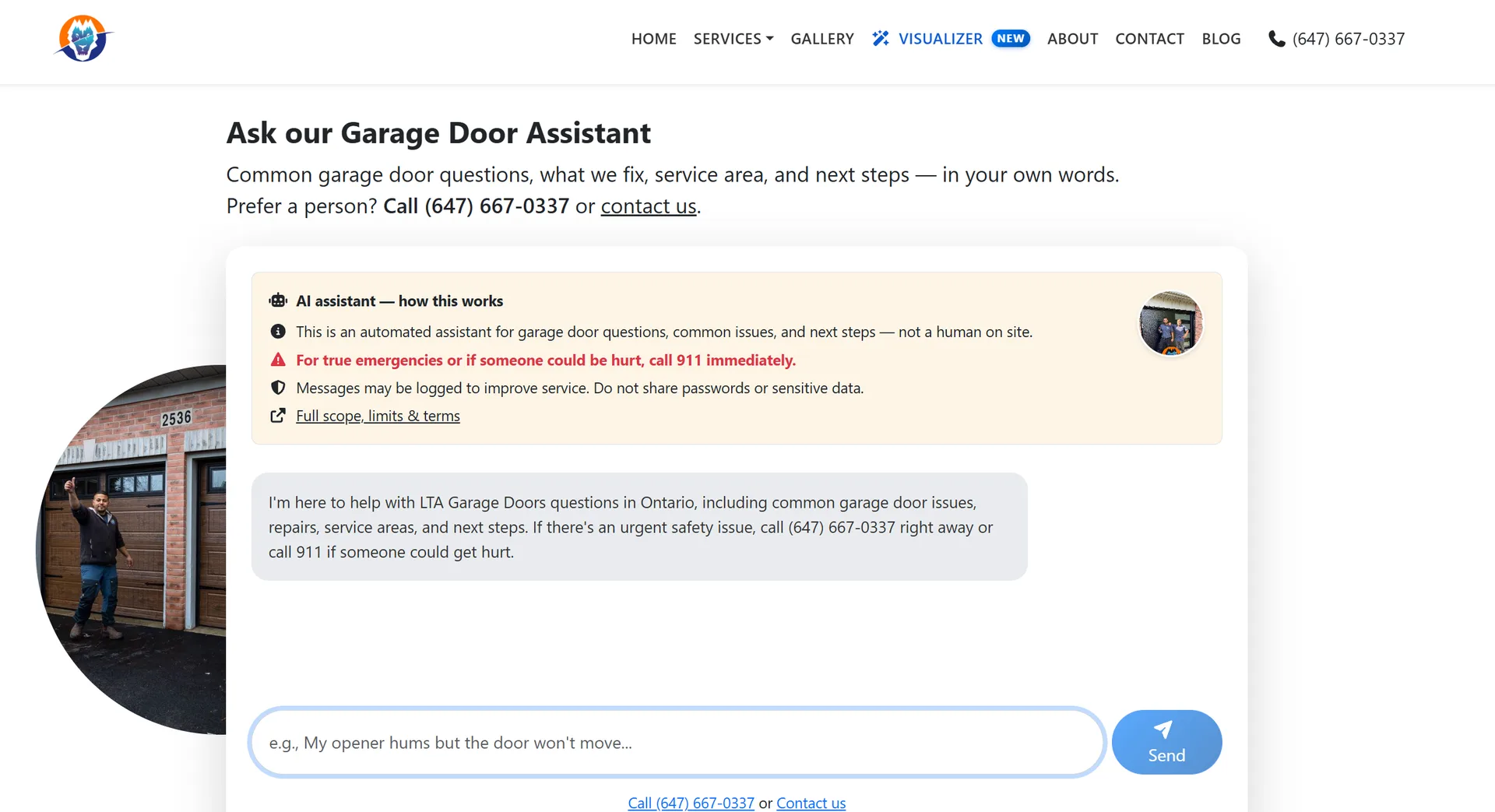
Task: Select the assistant's greeting message bubble
Action: (639, 526)
